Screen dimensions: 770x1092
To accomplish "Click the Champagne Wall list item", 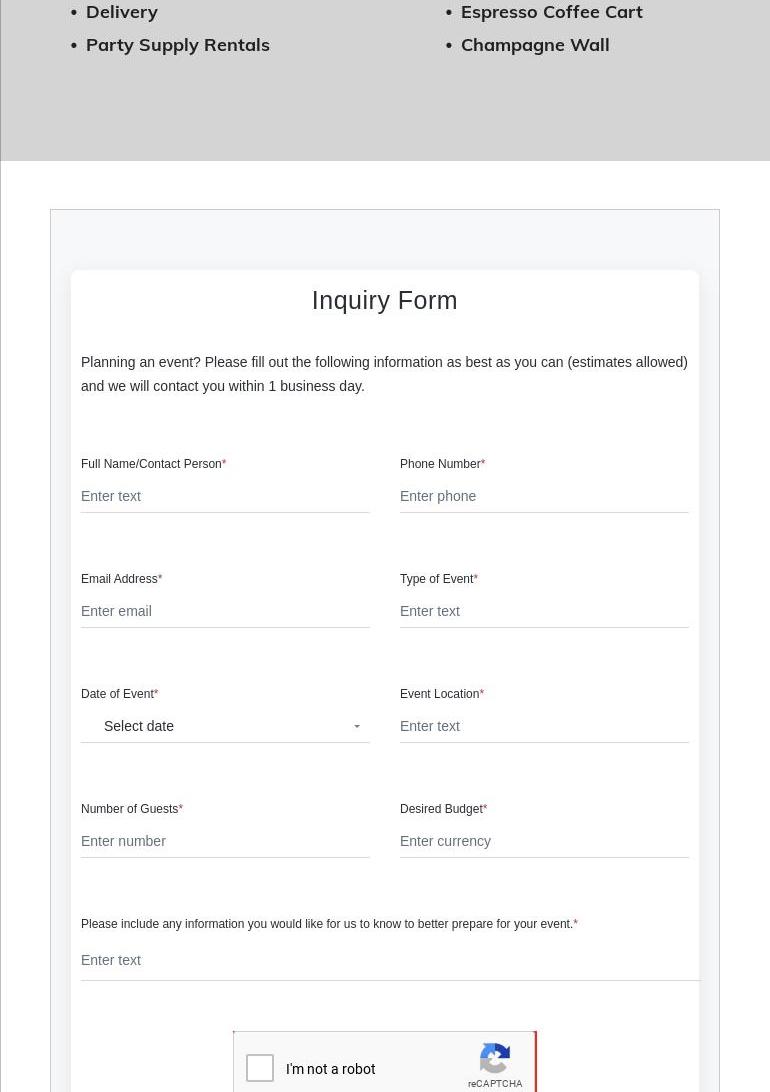I will coord(534,45).
